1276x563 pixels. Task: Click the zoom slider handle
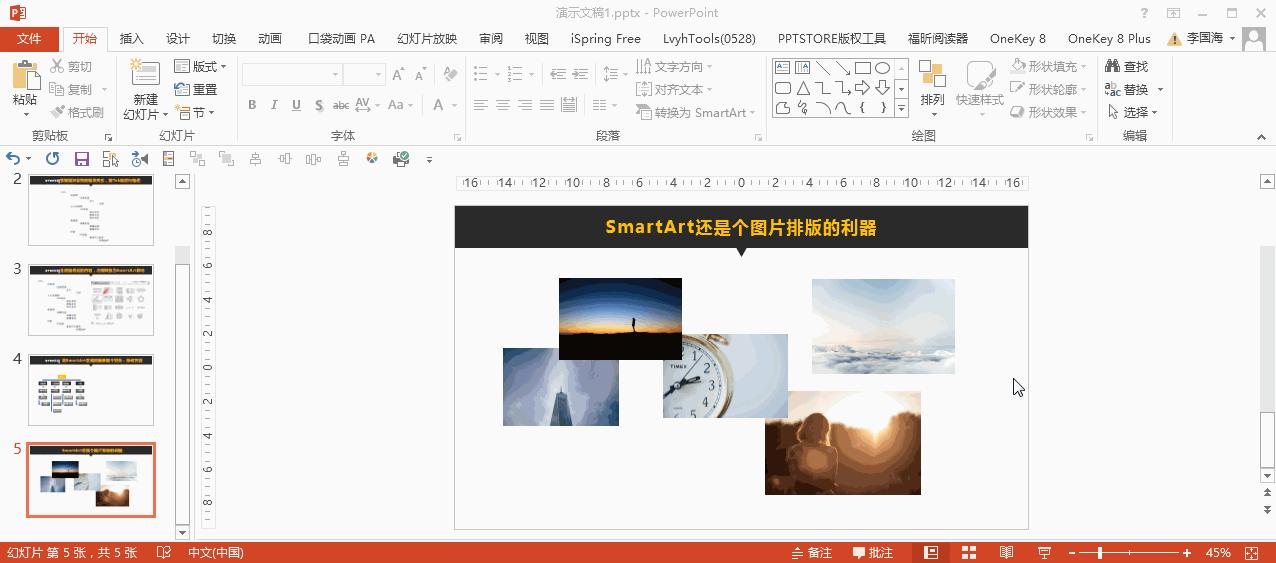pyautogui.click(x=1099, y=552)
